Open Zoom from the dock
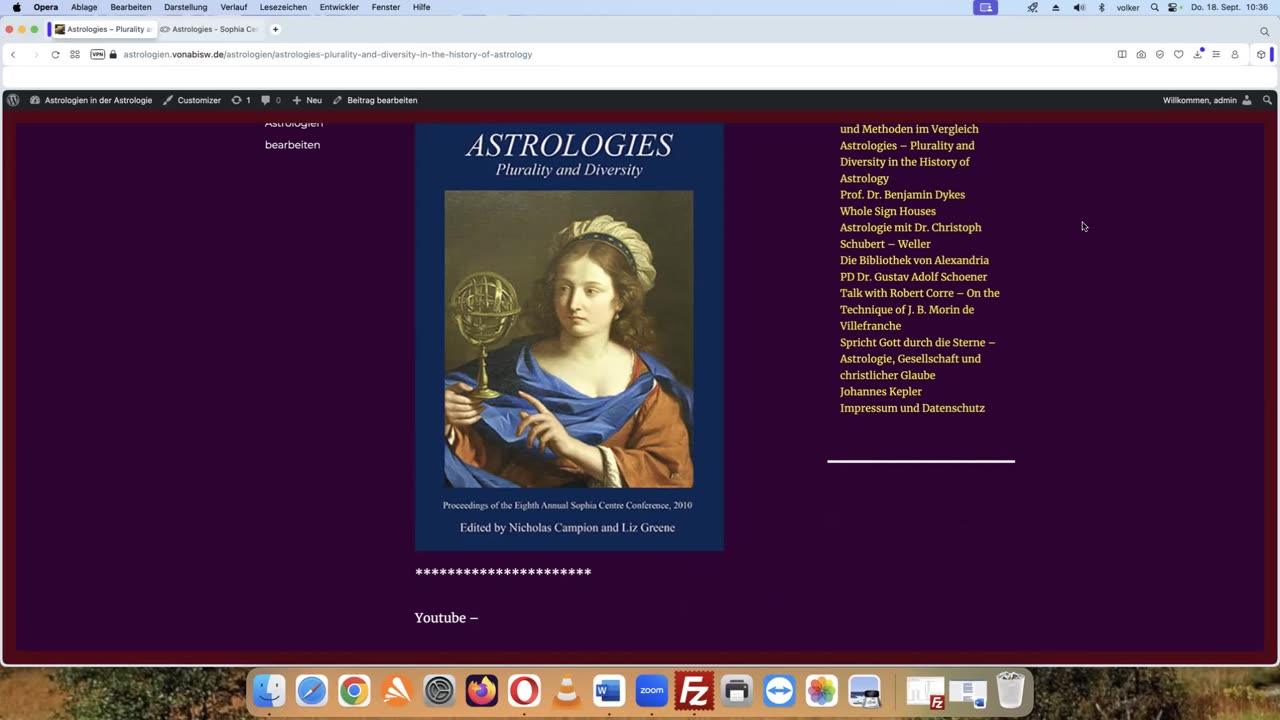The height and width of the screenshot is (720, 1280). pos(652,691)
